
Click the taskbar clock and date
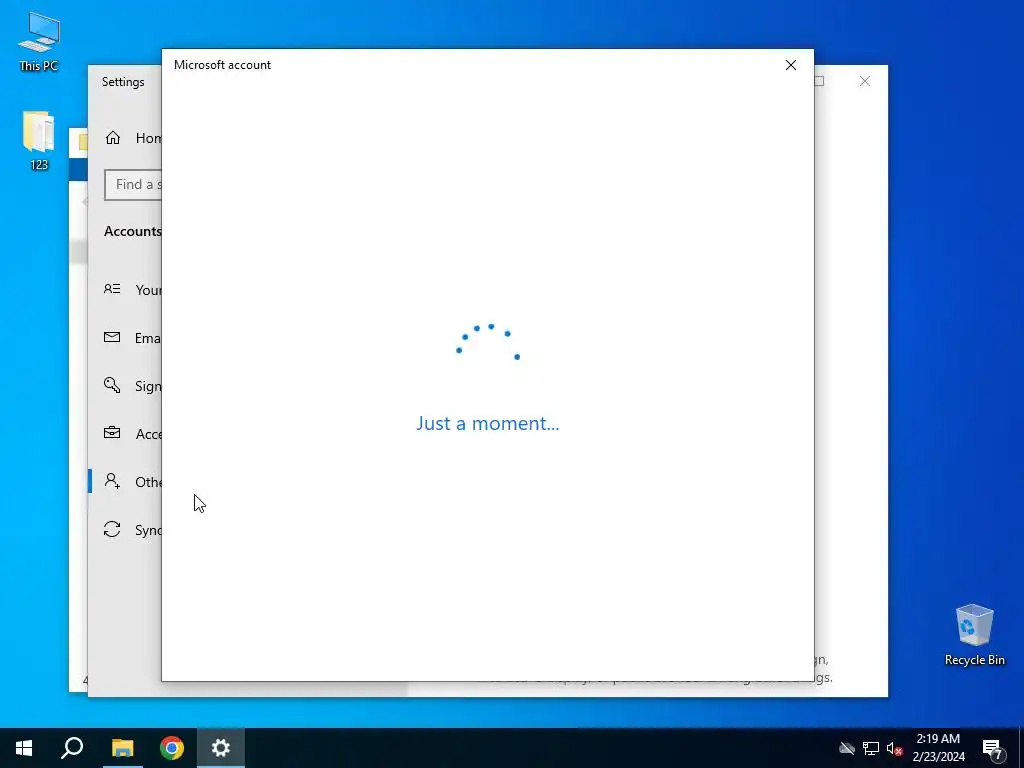[x=938, y=748]
